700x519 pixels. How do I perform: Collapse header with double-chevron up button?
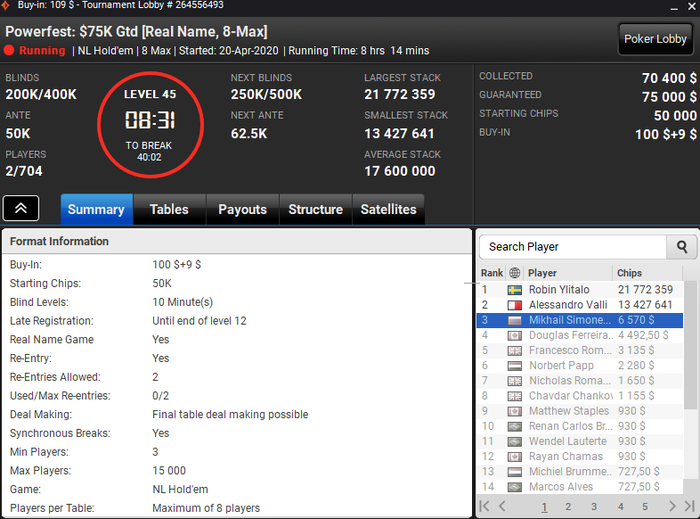point(21,208)
